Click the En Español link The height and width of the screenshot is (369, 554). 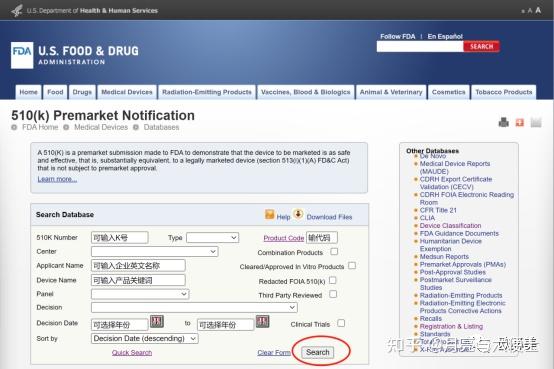pyautogui.click(x=445, y=36)
